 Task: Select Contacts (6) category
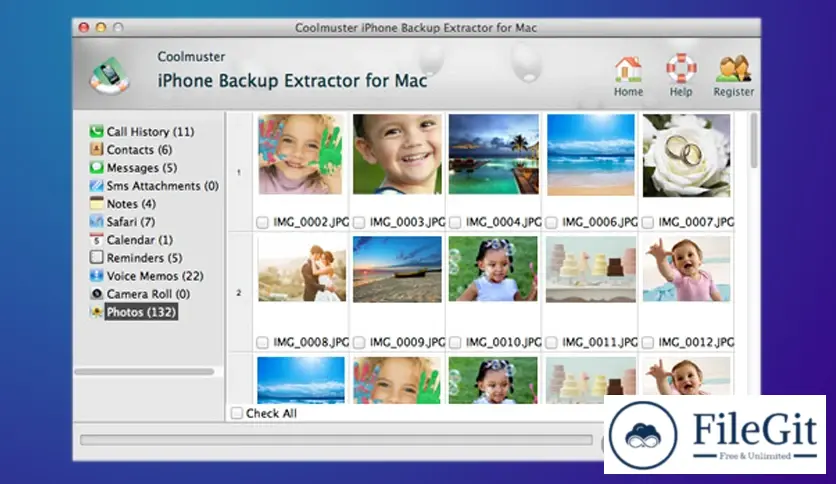[x=139, y=150]
